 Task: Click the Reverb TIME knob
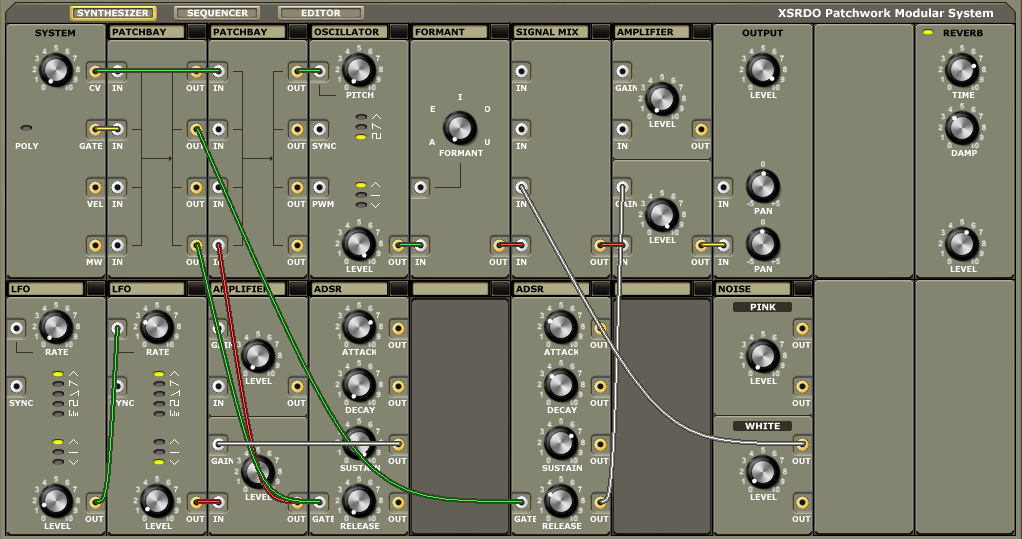point(962,70)
